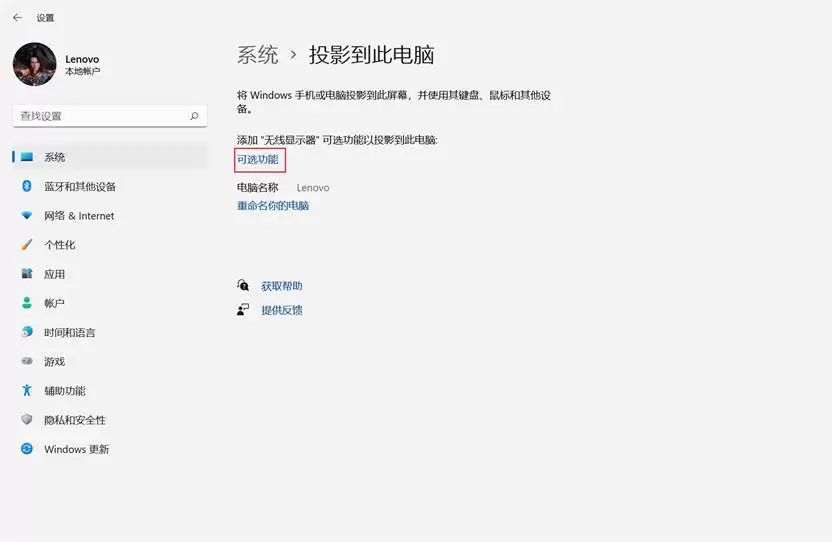Image resolution: width=832 pixels, height=542 pixels.
Task: Click the 获取帮助 link
Action: 282,286
